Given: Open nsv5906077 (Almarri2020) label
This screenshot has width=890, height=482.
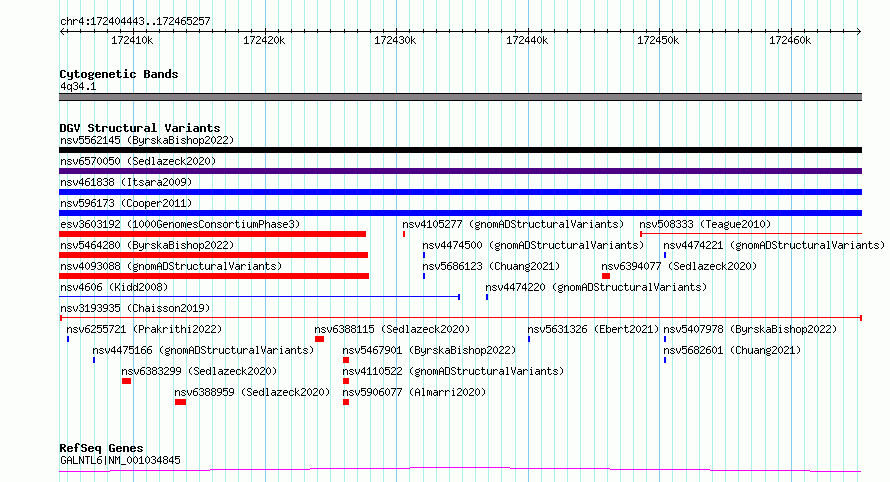Looking at the screenshot, I should point(414,392).
